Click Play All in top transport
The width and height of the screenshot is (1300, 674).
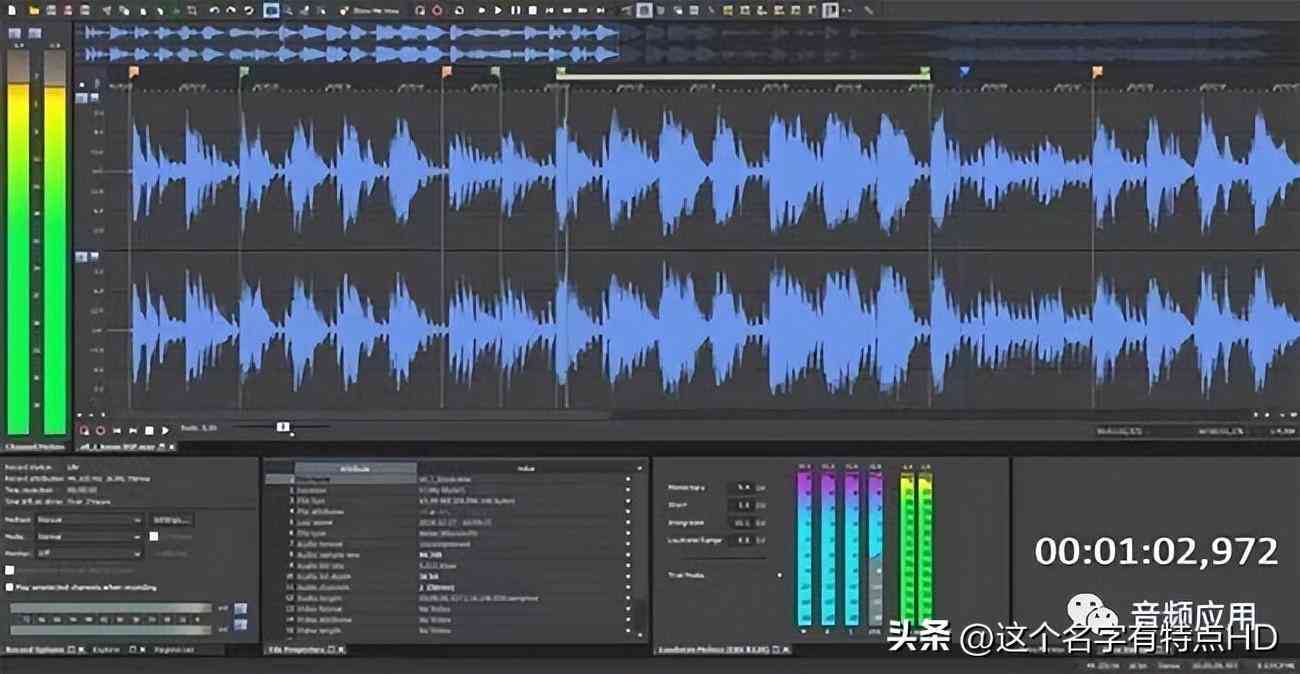point(482,9)
